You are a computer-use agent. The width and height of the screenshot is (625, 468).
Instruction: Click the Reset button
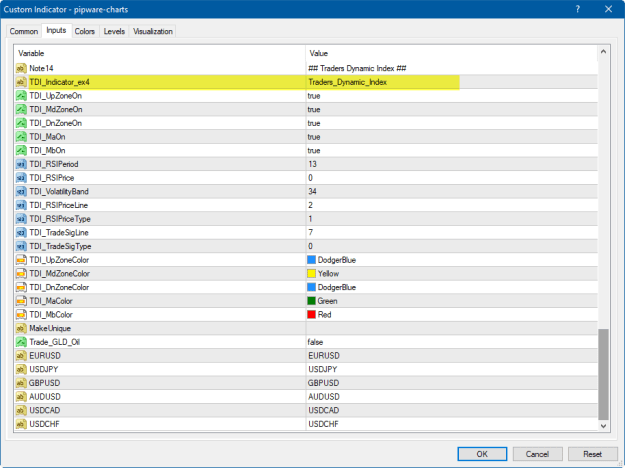(593, 454)
